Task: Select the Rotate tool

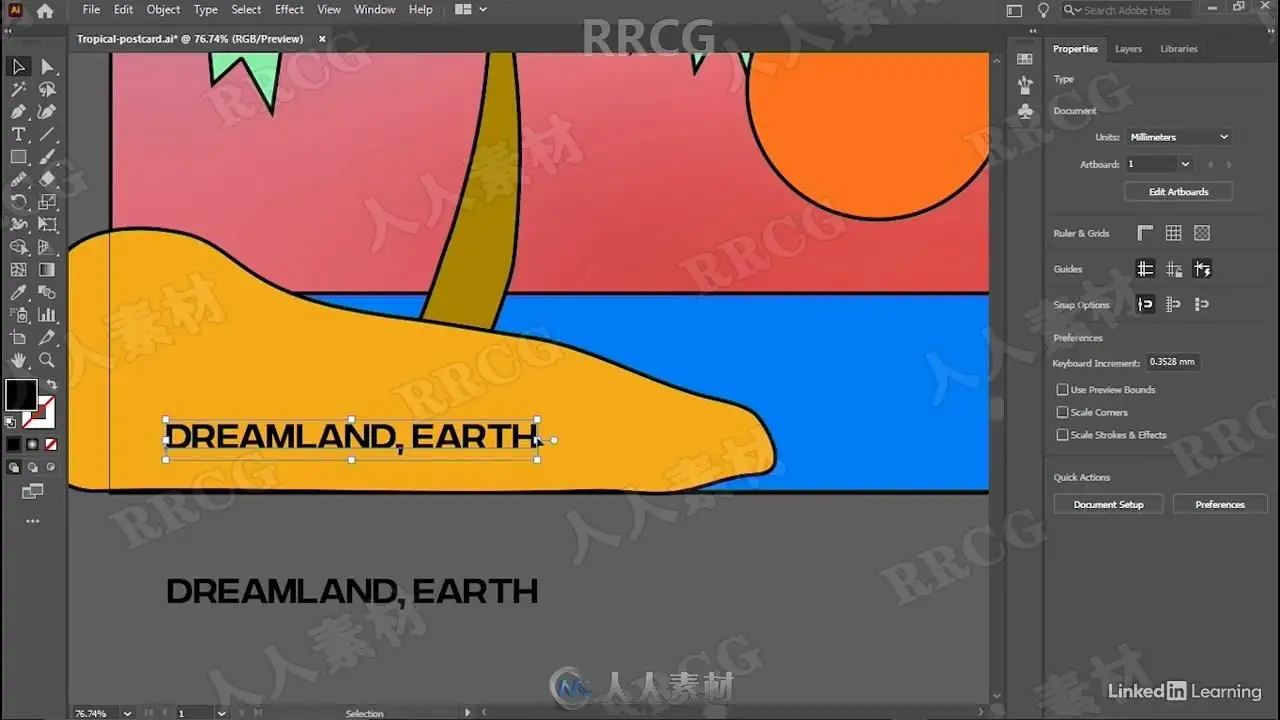Action: pyautogui.click(x=18, y=202)
